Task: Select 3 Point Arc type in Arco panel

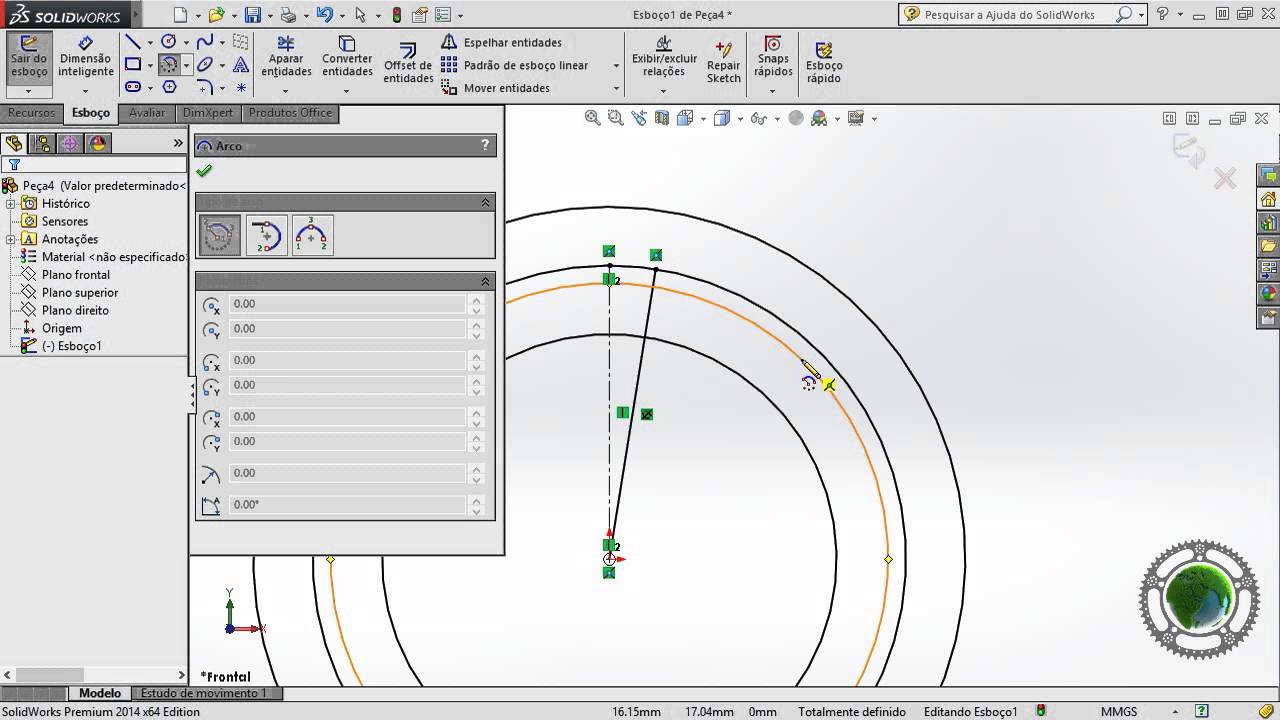Action: point(312,235)
